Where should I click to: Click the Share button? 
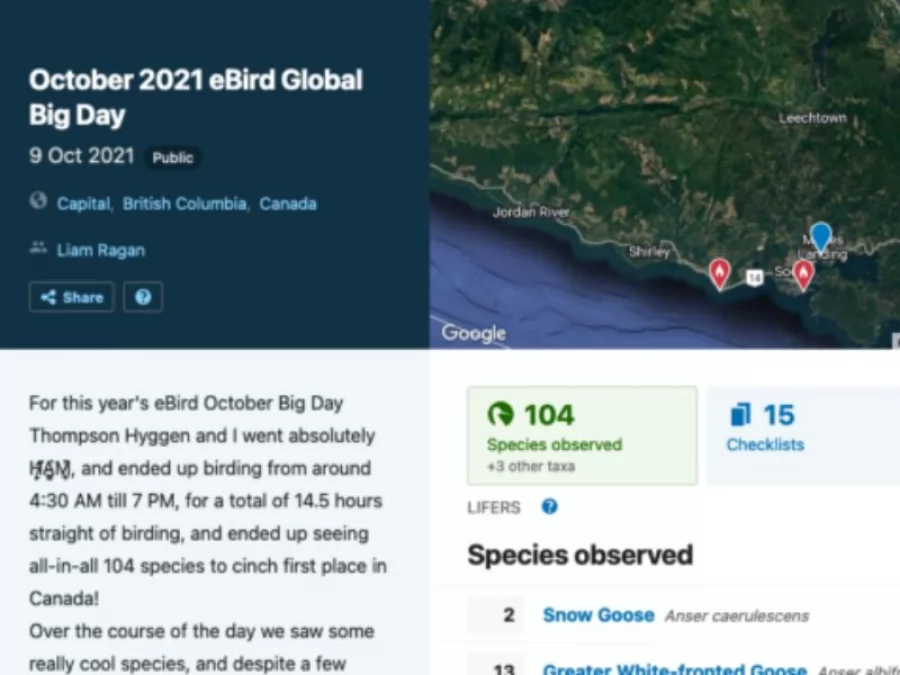click(x=71, y=297)
